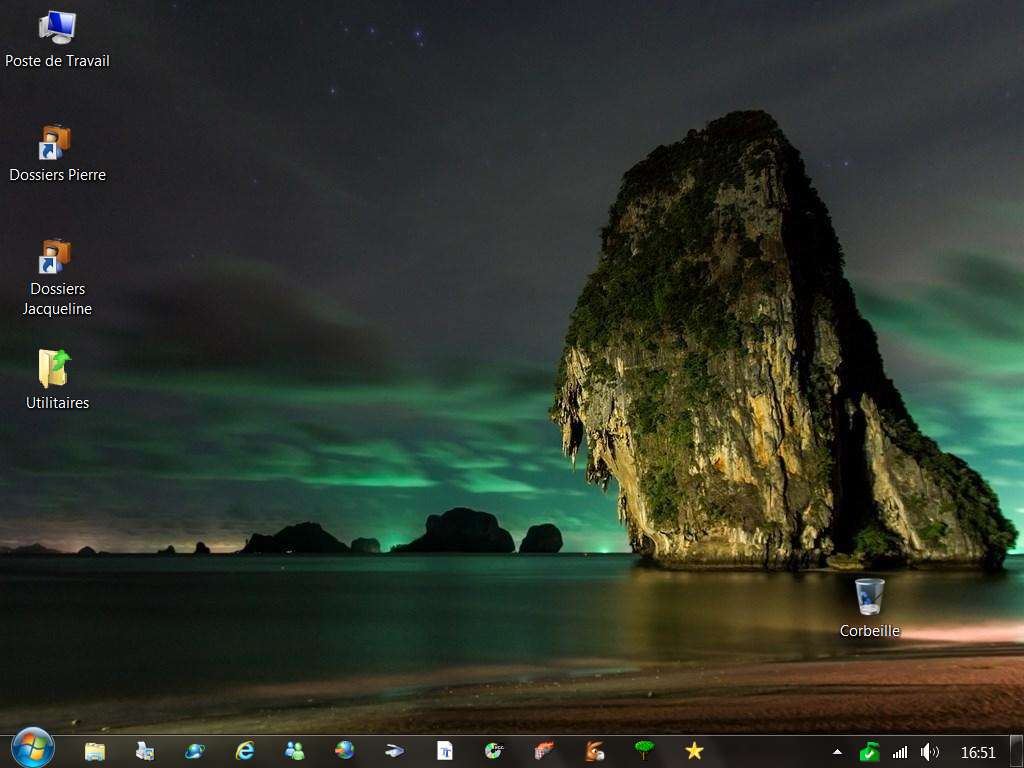1024x768 pixels.
Task: Show hidden system tray icons
Action: click(837, 751)
